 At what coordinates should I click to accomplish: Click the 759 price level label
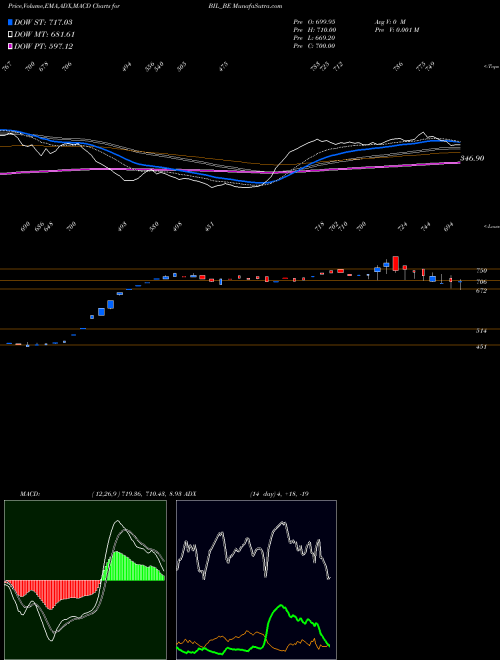(x=482, y=271)
